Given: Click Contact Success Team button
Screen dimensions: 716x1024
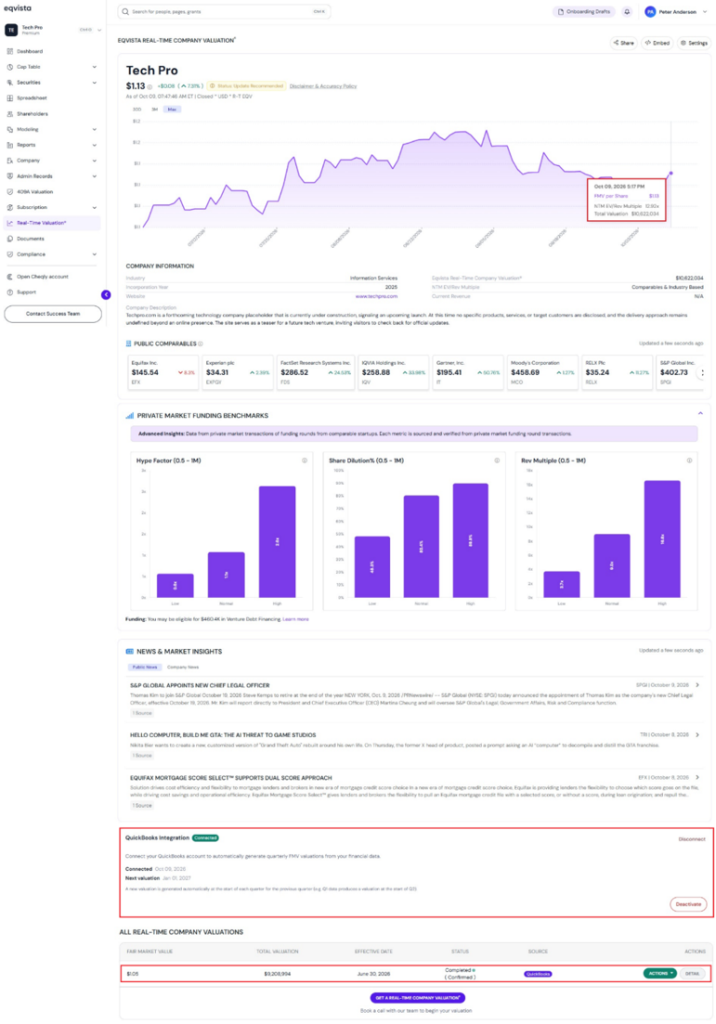Looking at the screenshot, I should 53,314.
